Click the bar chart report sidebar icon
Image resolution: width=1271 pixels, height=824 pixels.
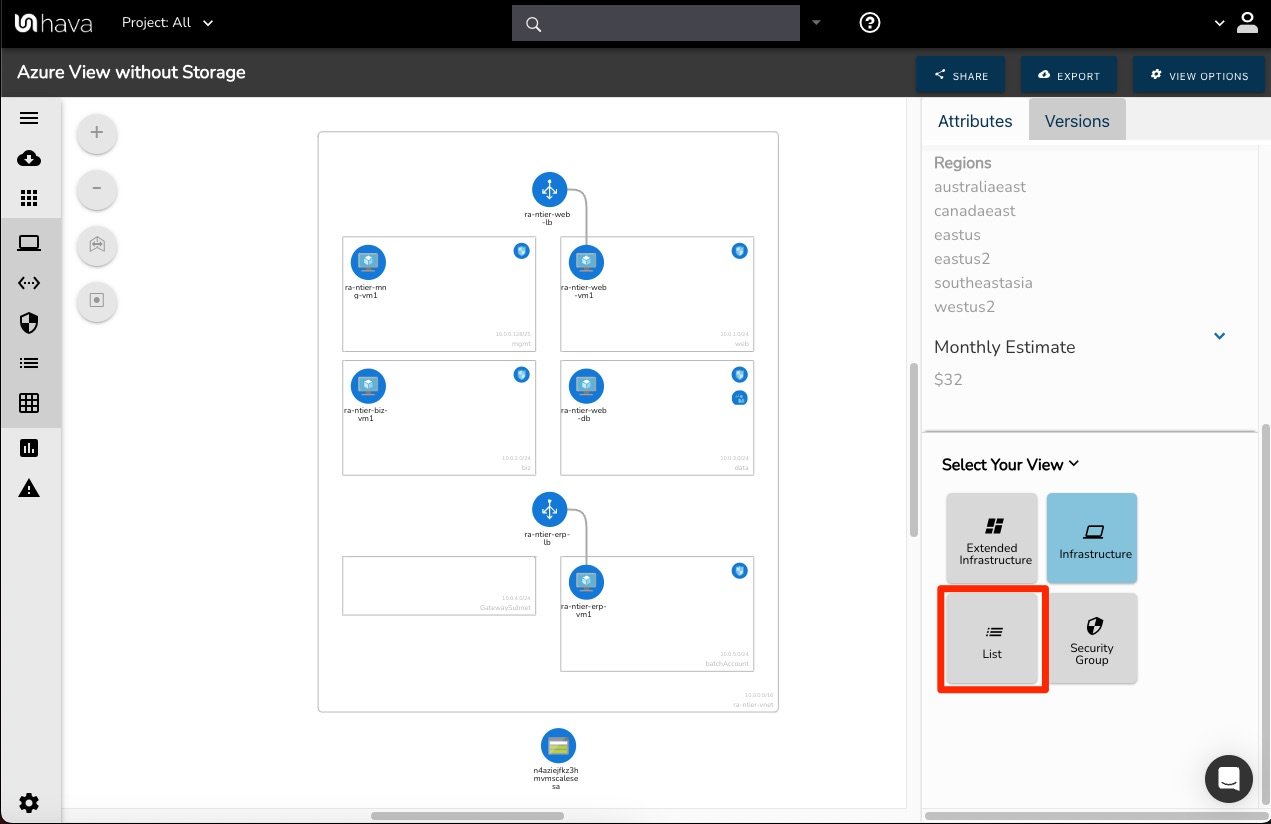(x=29, y=448)
